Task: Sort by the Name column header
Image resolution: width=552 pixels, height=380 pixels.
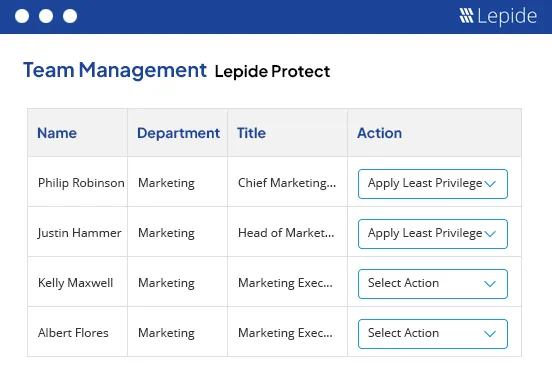Action: tap(57, 133)
